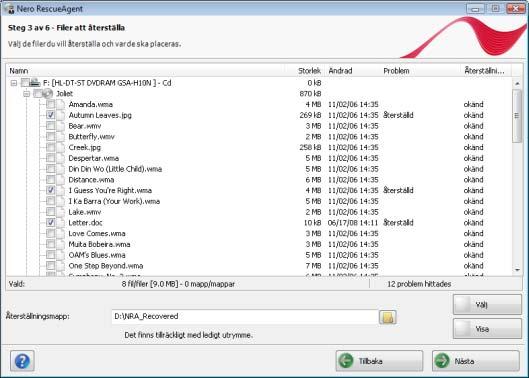
Task: Uncheck the Autumn Leaves.jpg checkbox
Action: pyautogui.click(x=50, y=115)
